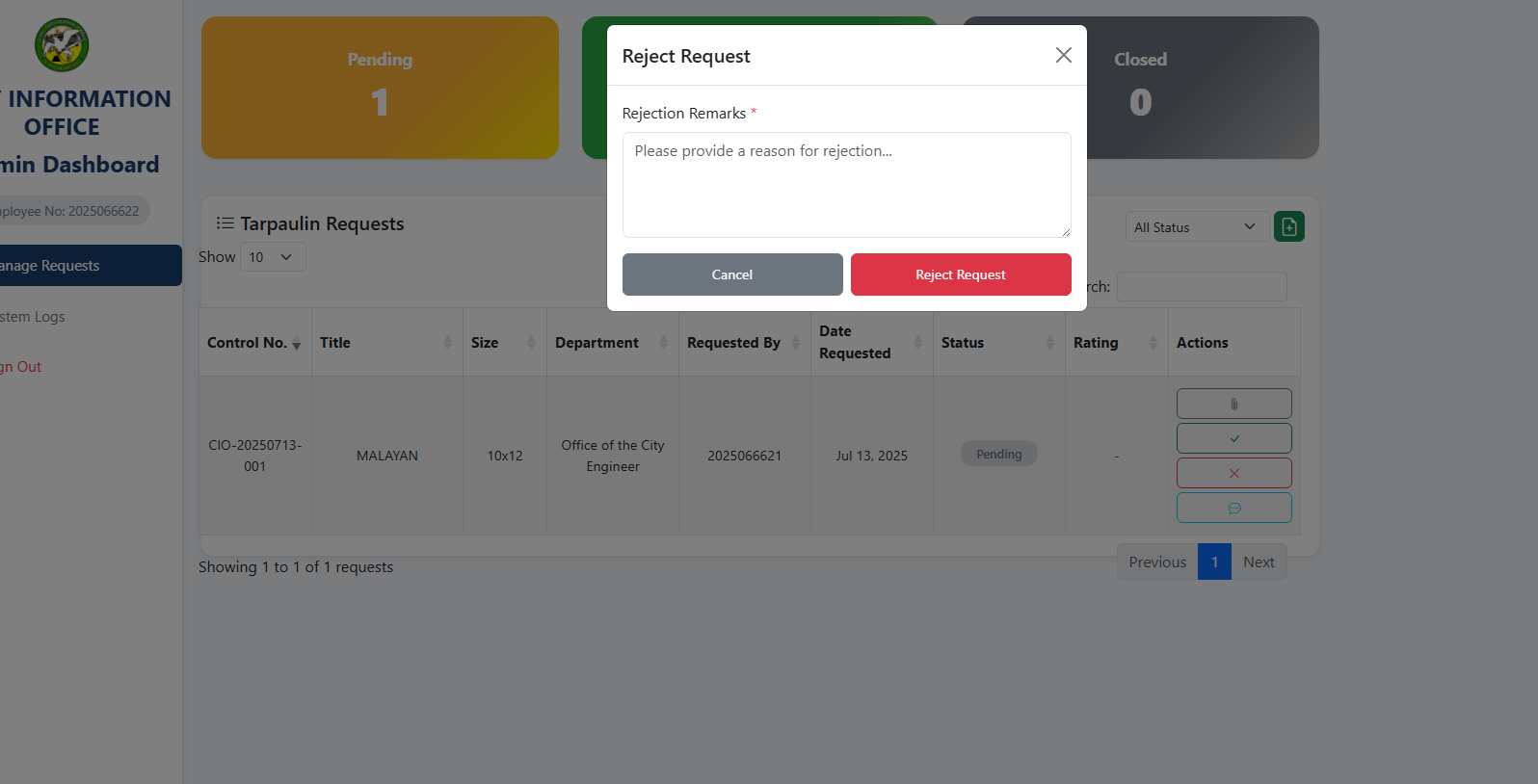Click the Rejection Remarks text area
This screenshot has height=784, width=1538.
(x=846, y=185)
